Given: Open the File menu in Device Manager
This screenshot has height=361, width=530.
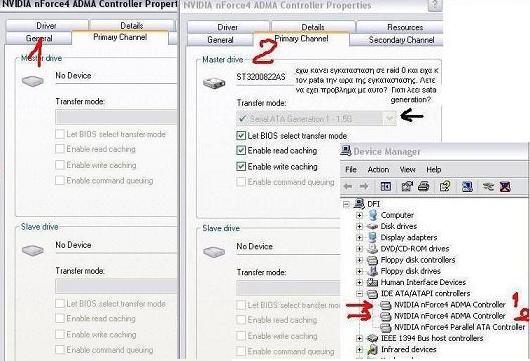Looking at the screenshot, I should click(x=351, y=169).
